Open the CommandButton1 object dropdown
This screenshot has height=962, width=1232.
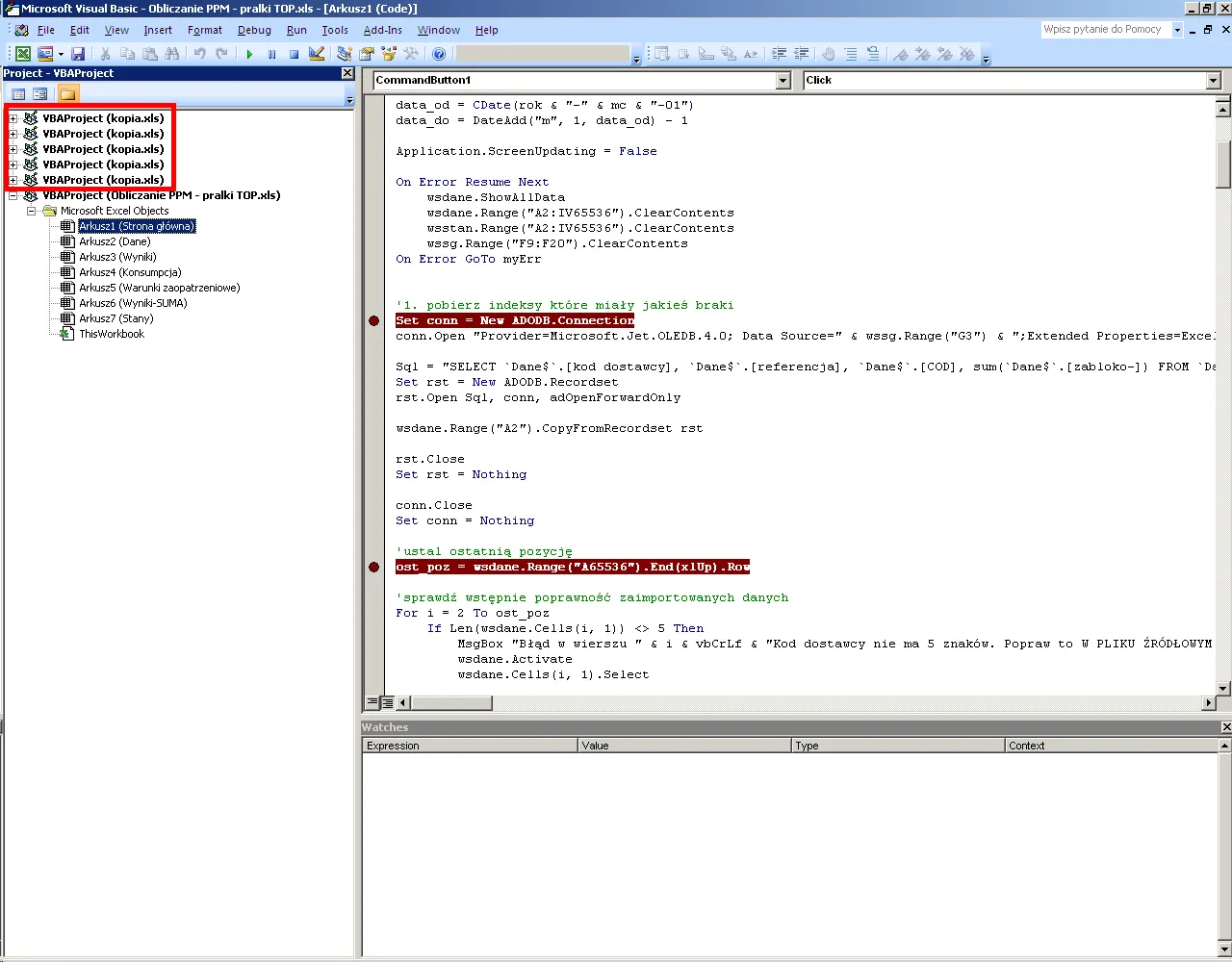click(x=783, y=81)
